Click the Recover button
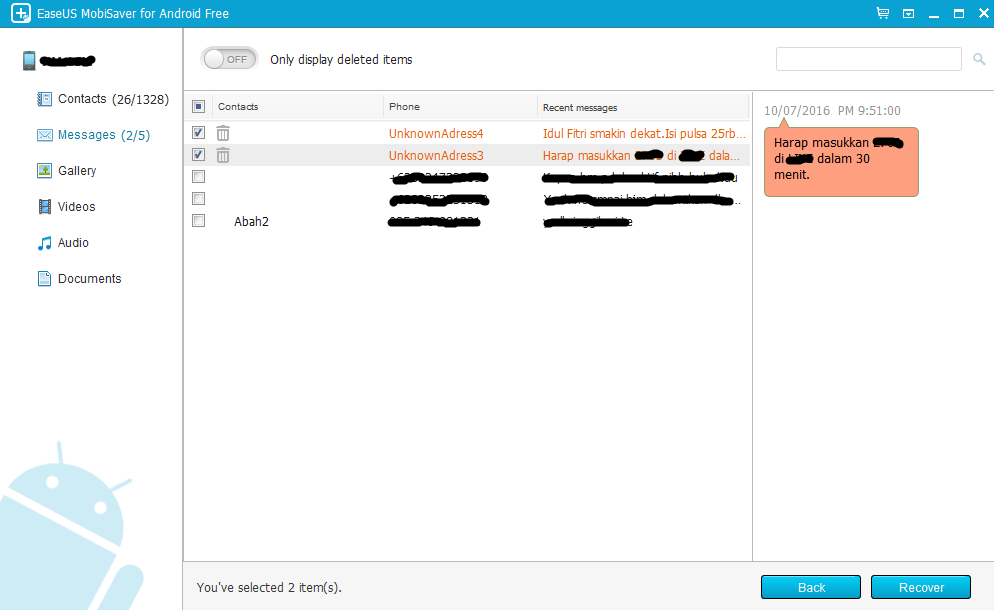The height and width of the screenshot is (610, 994). click(x=921, y=587)
